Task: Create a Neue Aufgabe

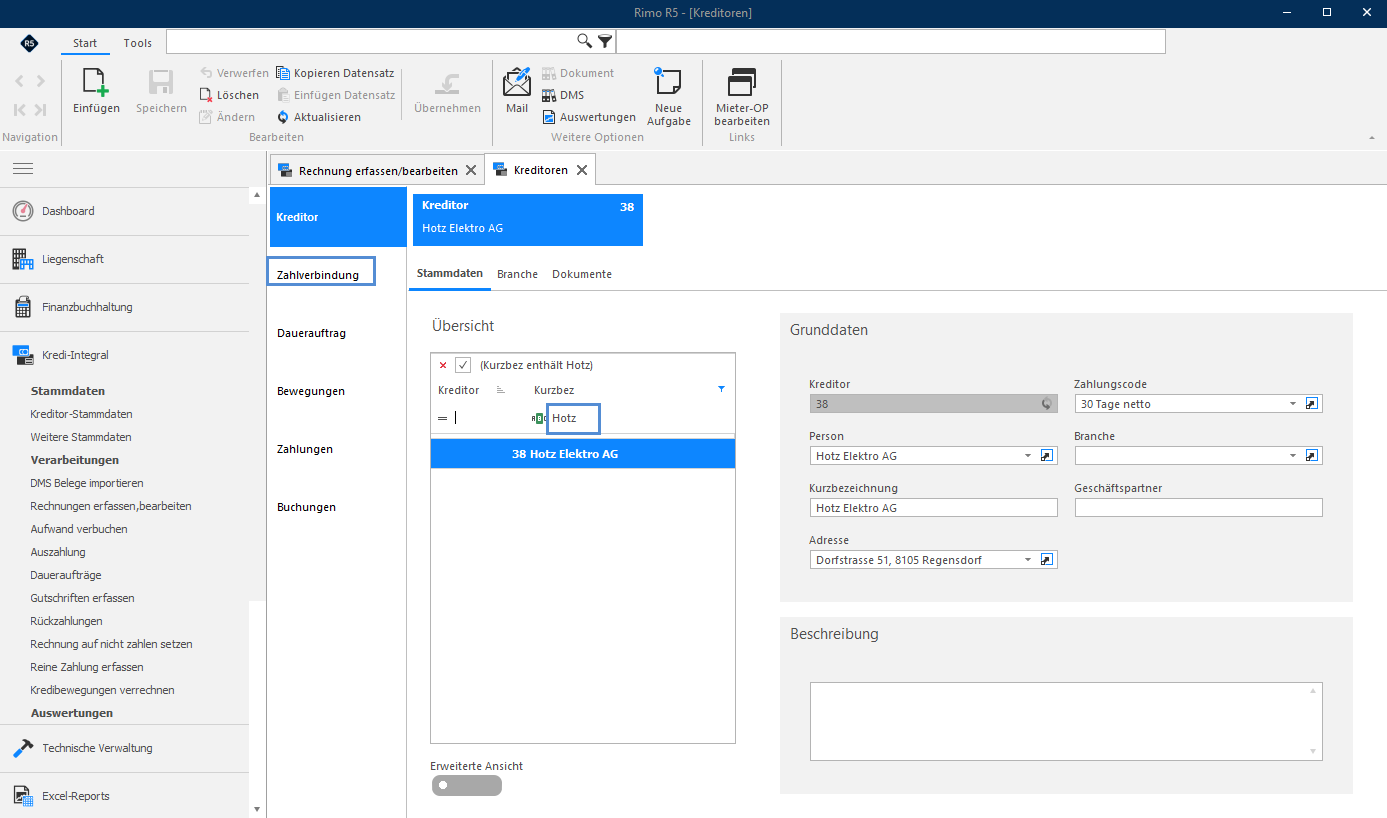Action: (x=668, y=97)
